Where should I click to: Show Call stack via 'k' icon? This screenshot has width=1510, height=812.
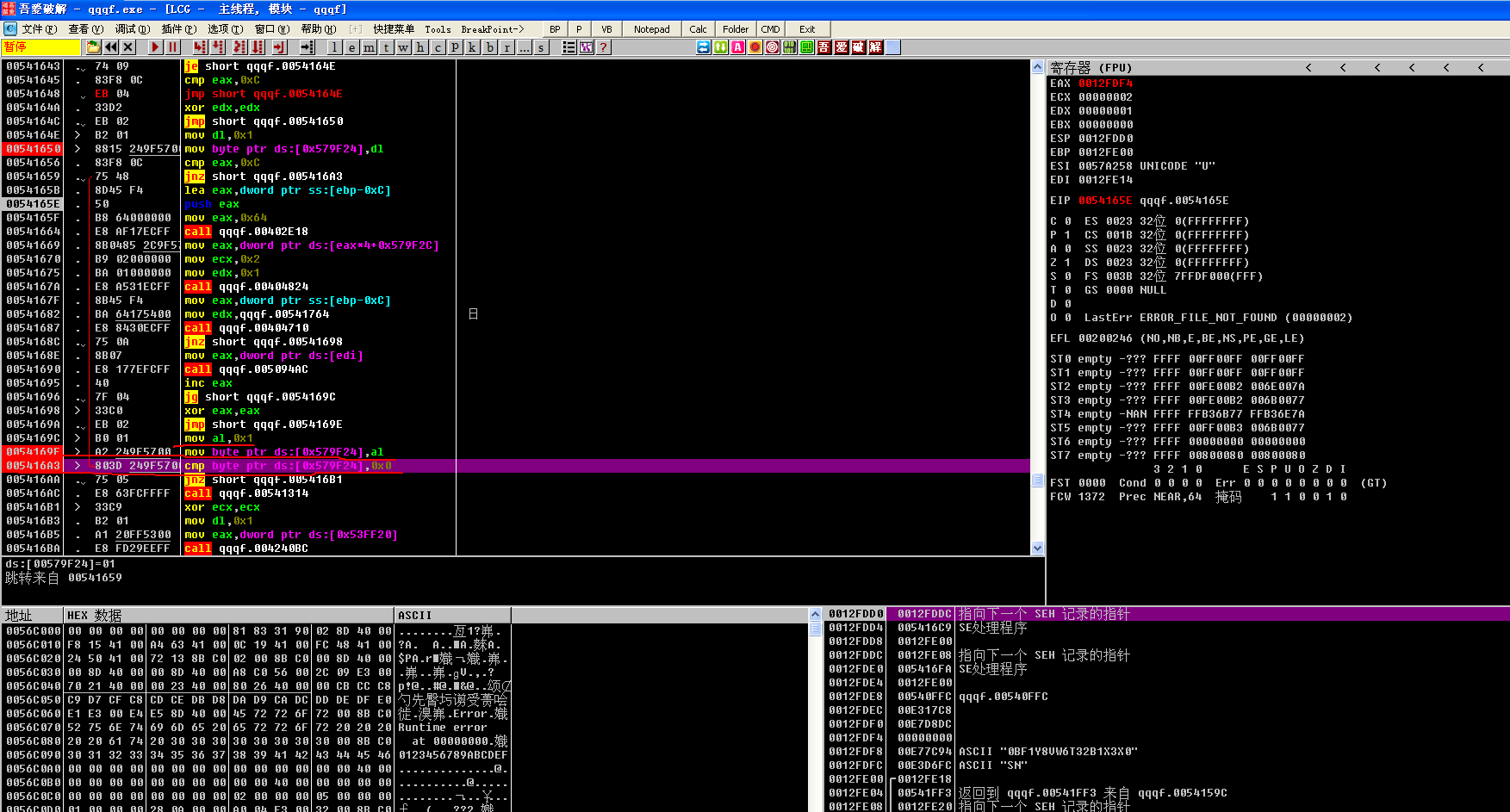pyautogui.click(x=472, y=47)
